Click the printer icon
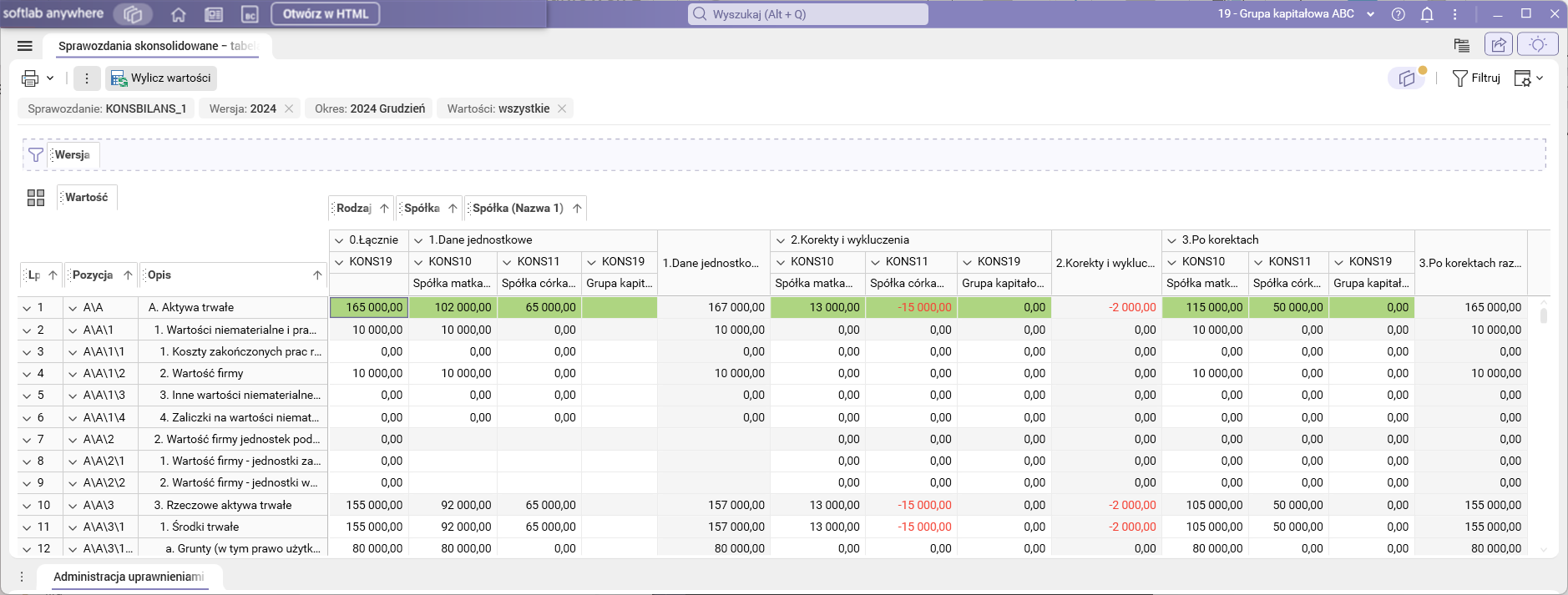The width and height of the screenshot is (1568, 595). click(30, 78)
